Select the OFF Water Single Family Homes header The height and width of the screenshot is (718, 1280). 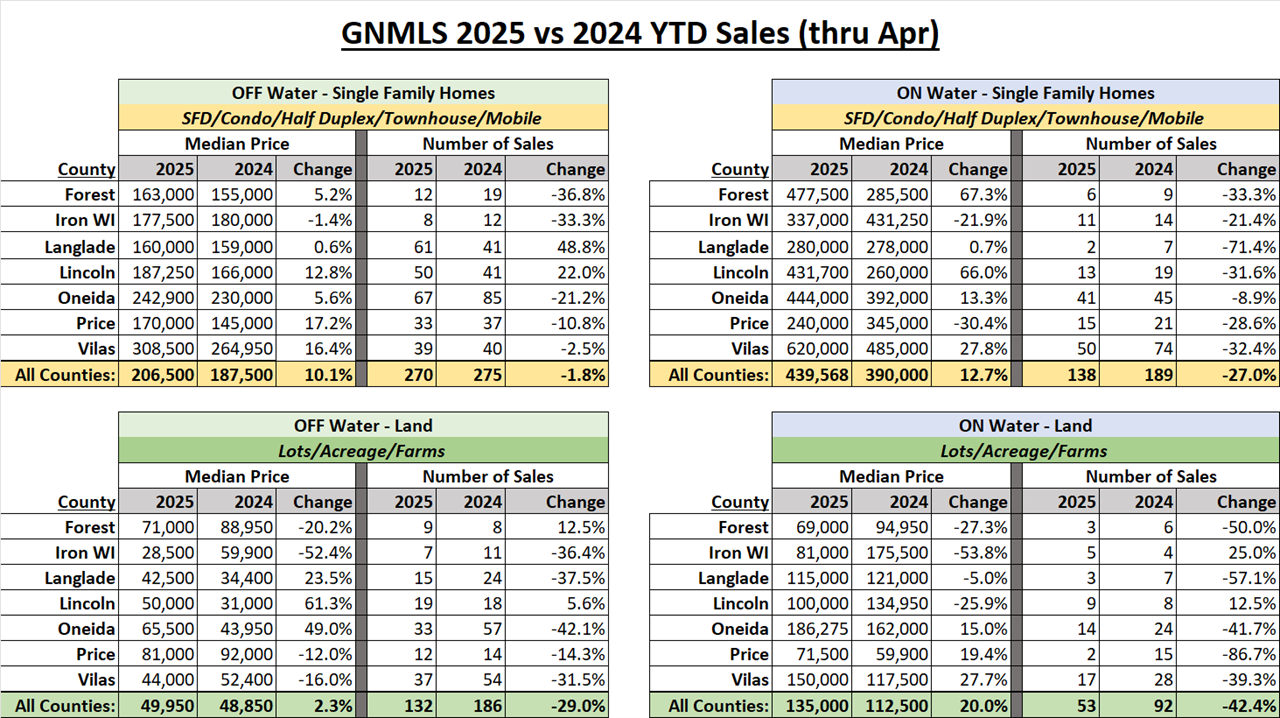(363, 93)
